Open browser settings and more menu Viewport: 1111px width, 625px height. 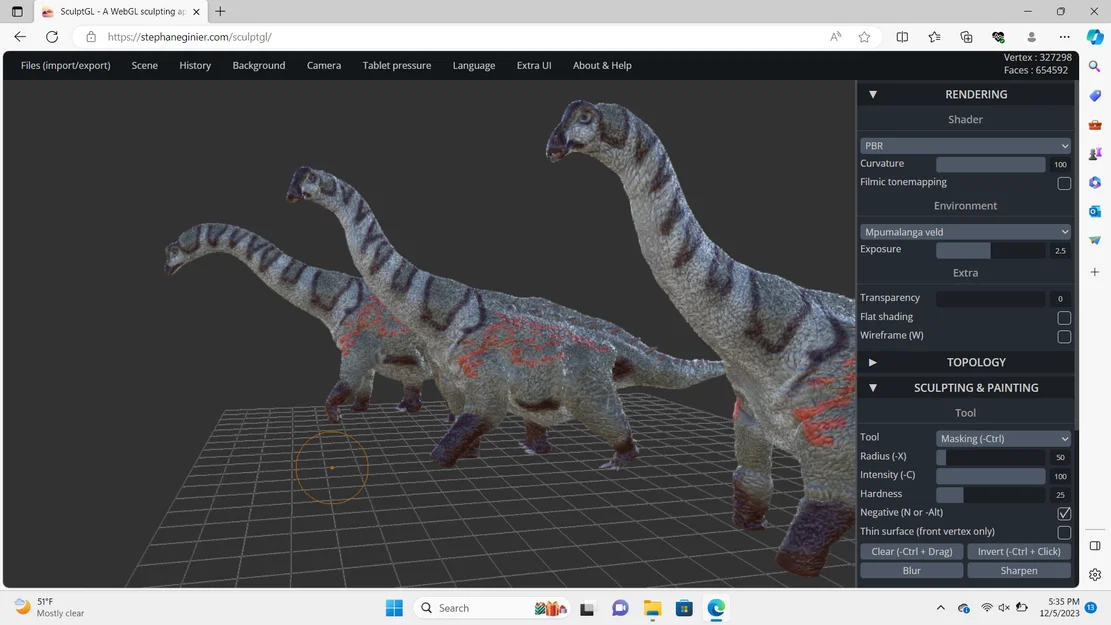coord(1064,37)
